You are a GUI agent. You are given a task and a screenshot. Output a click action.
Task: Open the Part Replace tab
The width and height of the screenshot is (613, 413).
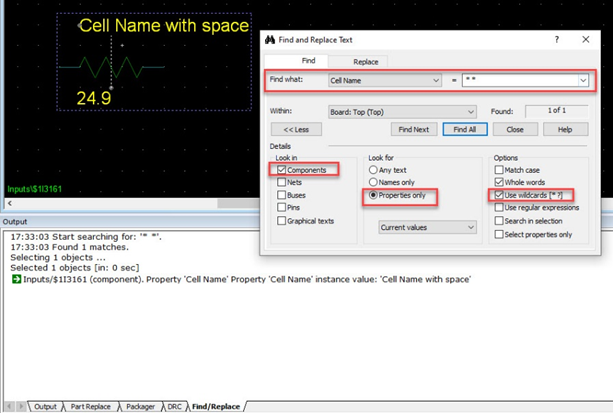click(x=91, y=406)
